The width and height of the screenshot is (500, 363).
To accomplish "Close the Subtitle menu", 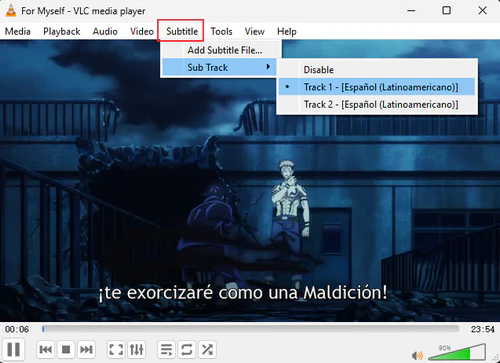I will [182, 31].
